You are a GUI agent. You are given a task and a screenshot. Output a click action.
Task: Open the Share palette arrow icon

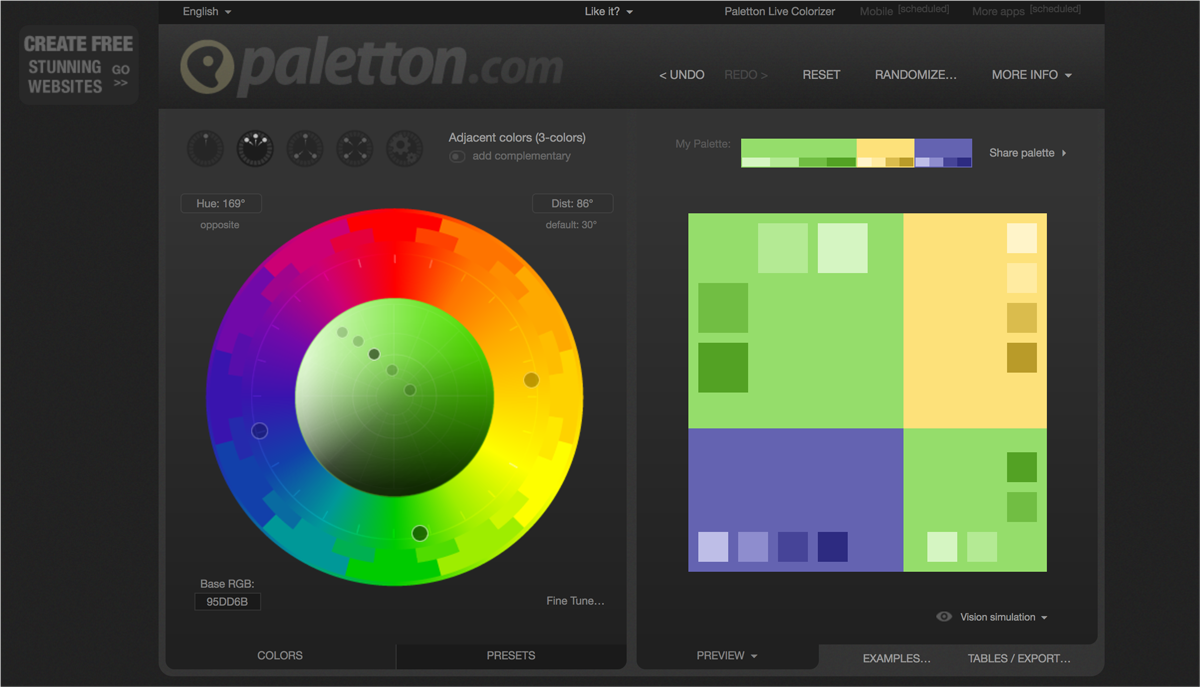tap(1064, 153)
